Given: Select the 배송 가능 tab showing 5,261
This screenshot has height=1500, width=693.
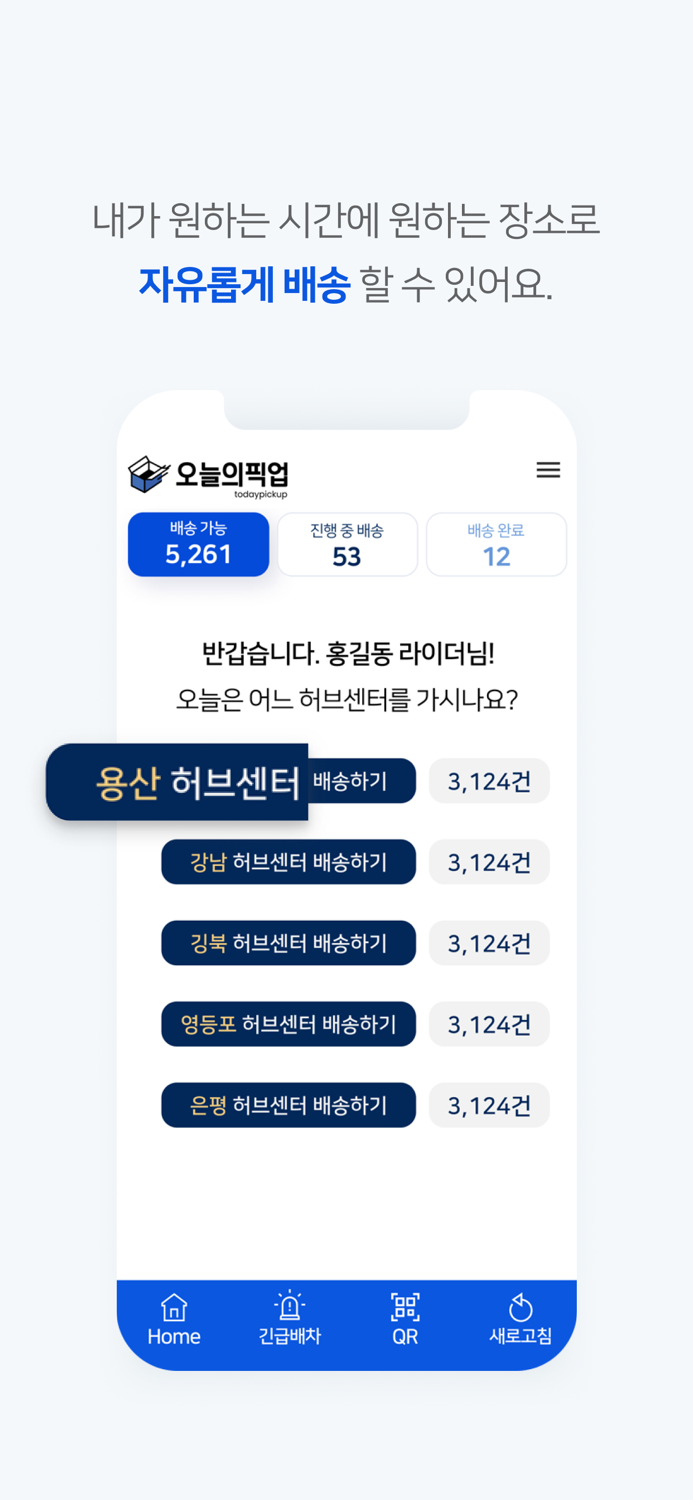Looking at the screenshot, I should pos(198,544).
